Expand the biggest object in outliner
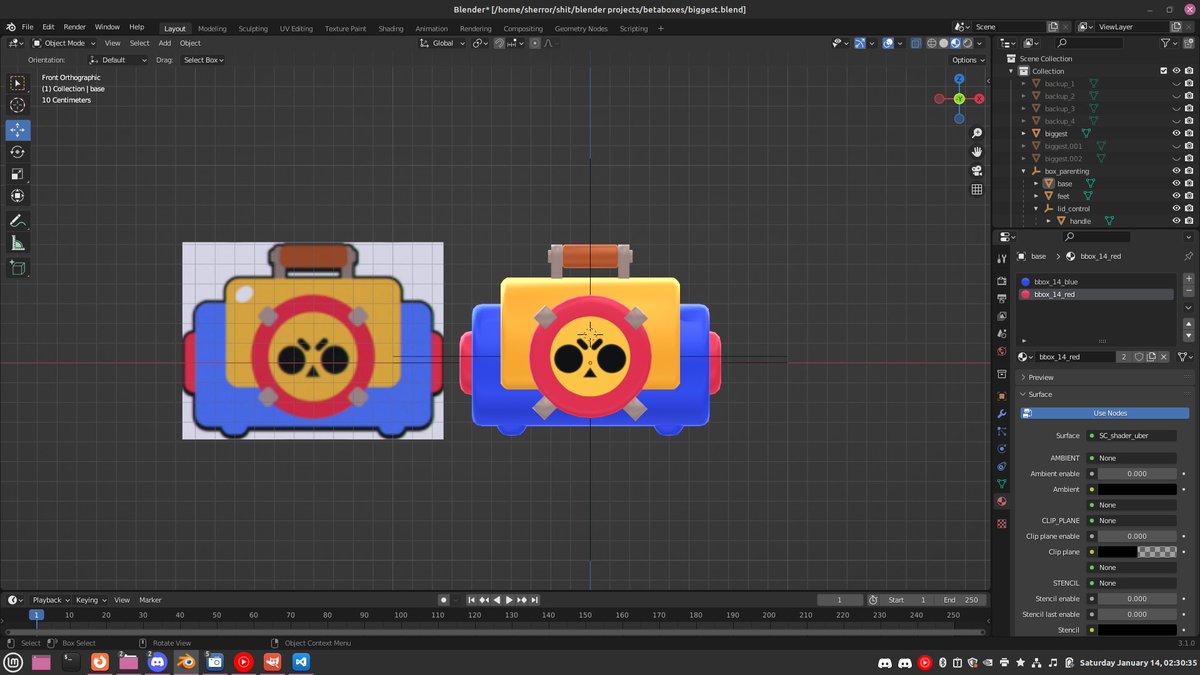This screenshot has height=675, width=1200. click(1024, 133)
